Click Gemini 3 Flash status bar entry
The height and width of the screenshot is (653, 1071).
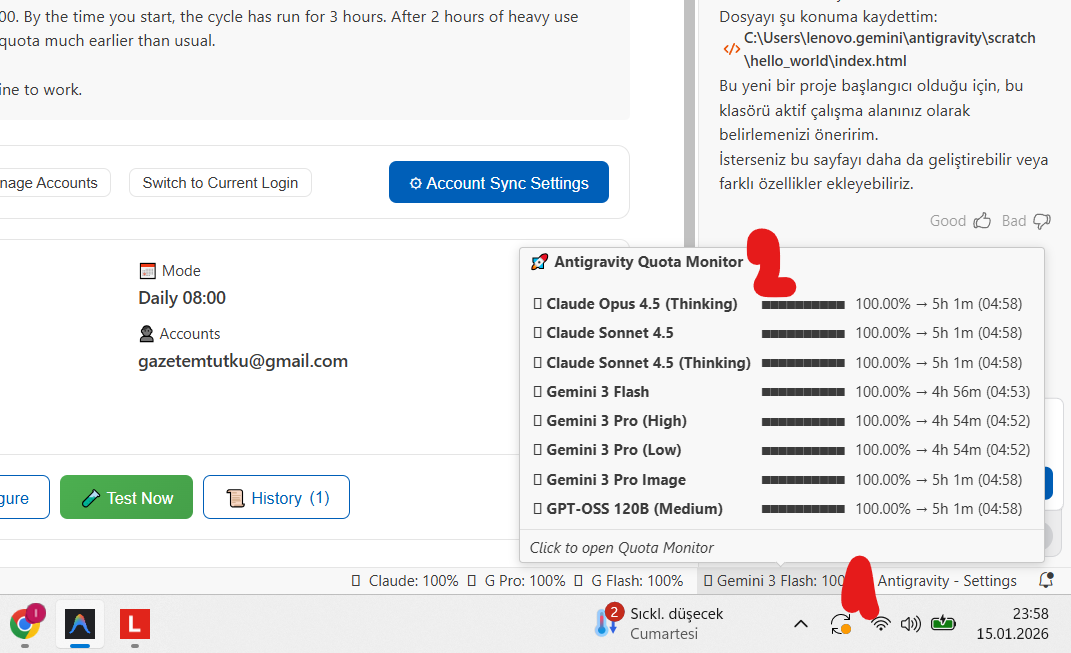[775, 581]
